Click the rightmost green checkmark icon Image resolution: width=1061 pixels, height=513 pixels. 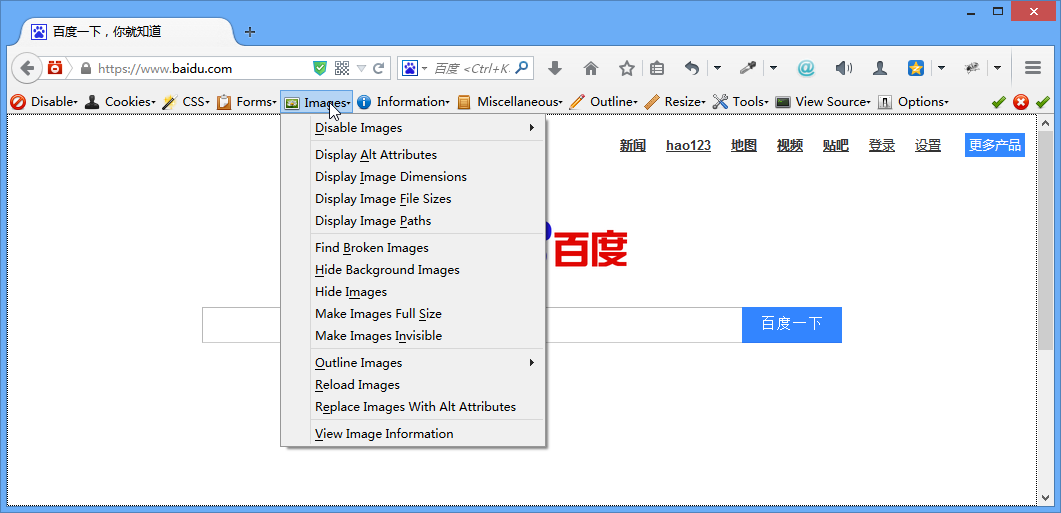pos(1043,102)
